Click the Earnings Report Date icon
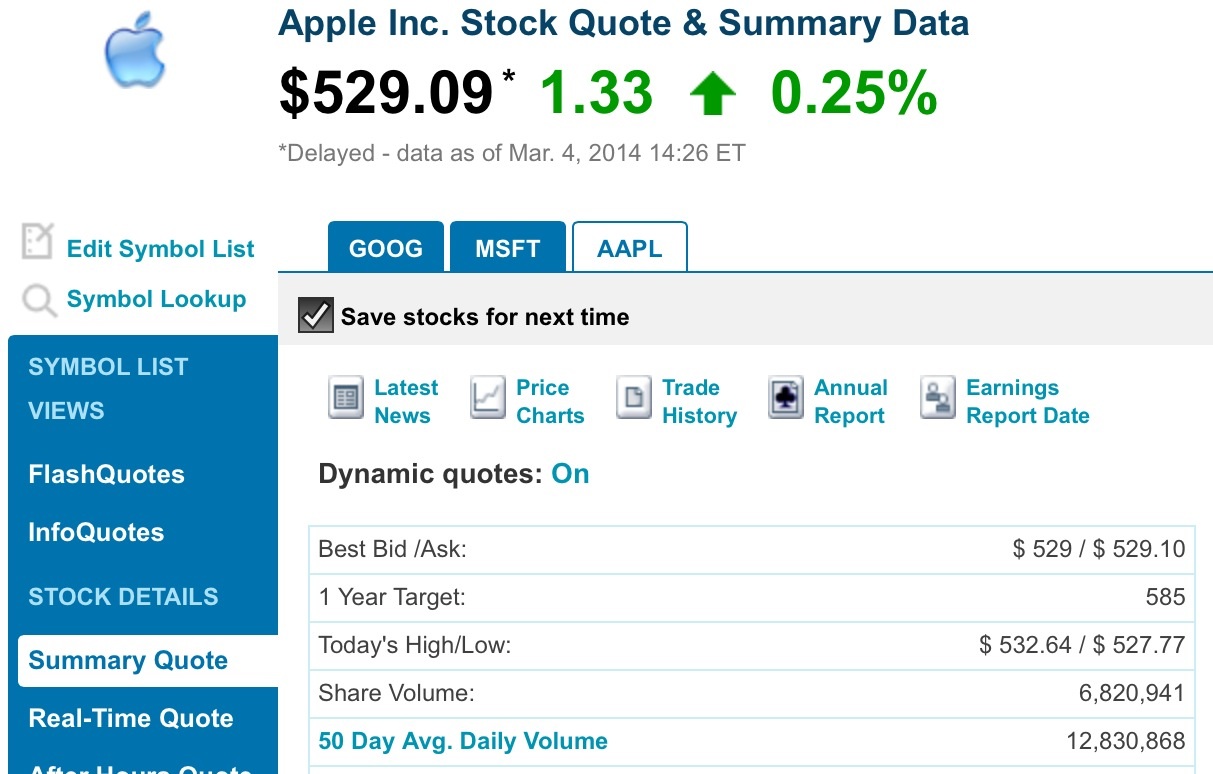This screenshot has height=774, width=1213. 938,399
